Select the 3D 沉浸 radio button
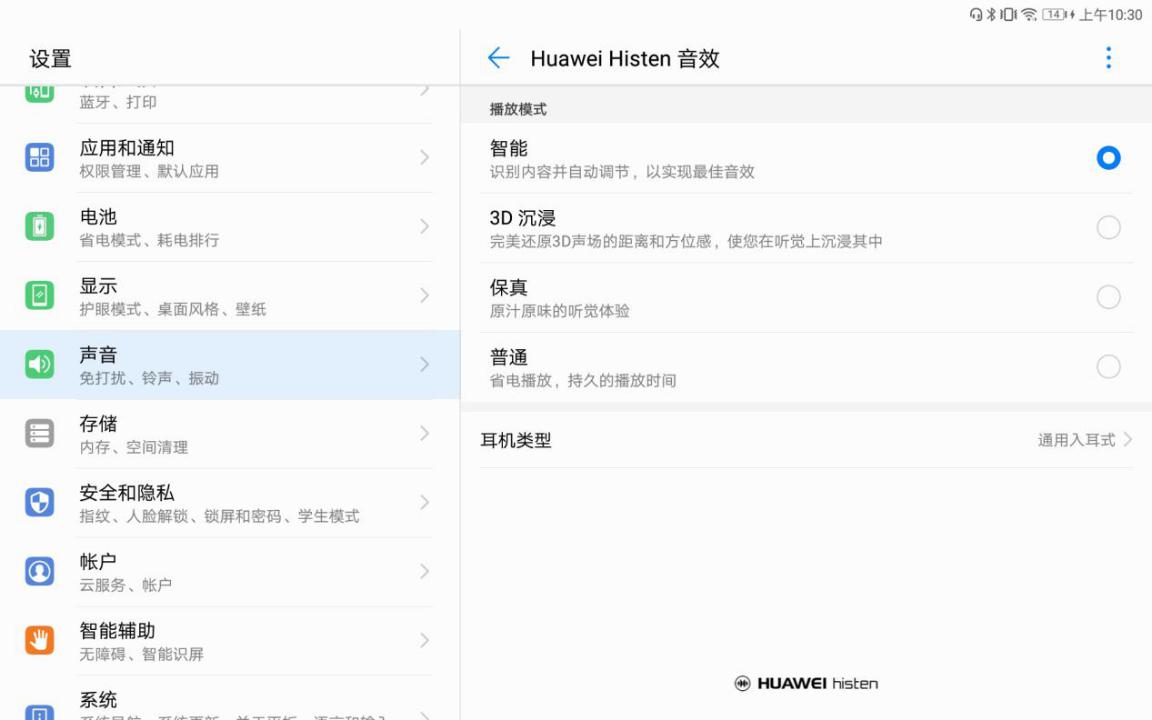The width and height of the screenshot is (1152, 720). (x=1108, y=228)
